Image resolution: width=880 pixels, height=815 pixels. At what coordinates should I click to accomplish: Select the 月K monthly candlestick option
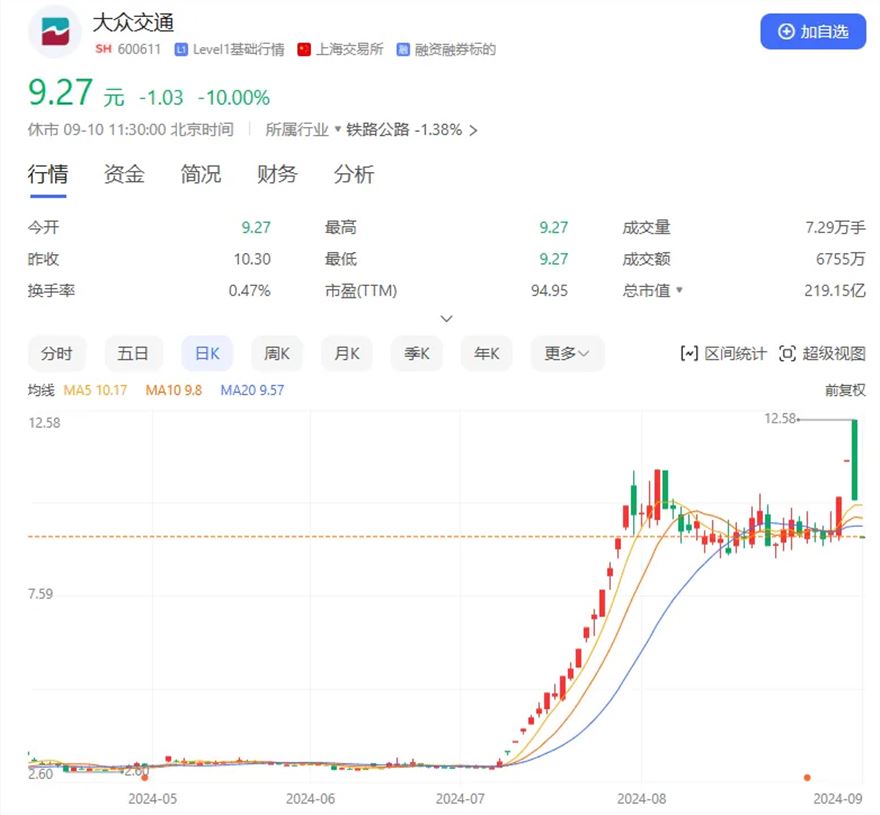pos(346,353)
